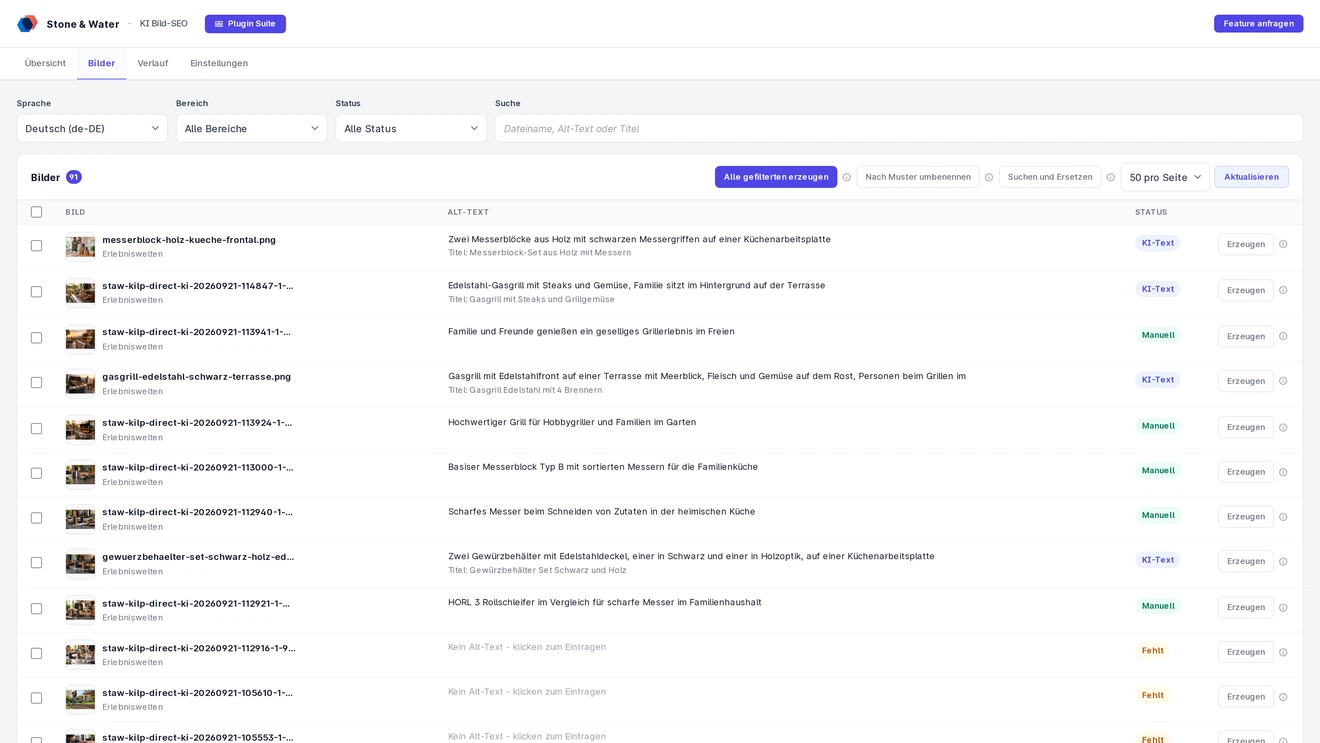Screen dimensions: 1320x743
Task: Click info icon in gewuerzbehaelter-set-schwarz-holz row
Action: pyautogui.click(x=1283, y=561)
